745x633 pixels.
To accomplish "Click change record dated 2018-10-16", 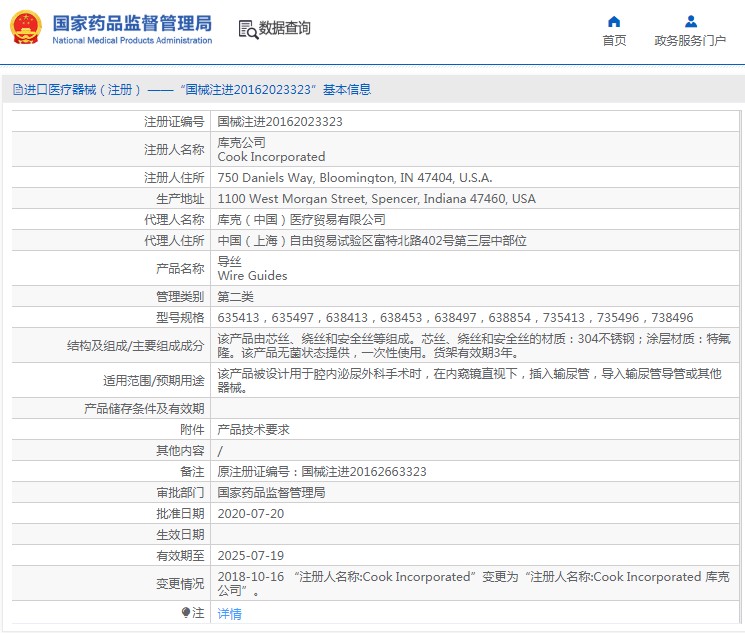I will [473, 583].
